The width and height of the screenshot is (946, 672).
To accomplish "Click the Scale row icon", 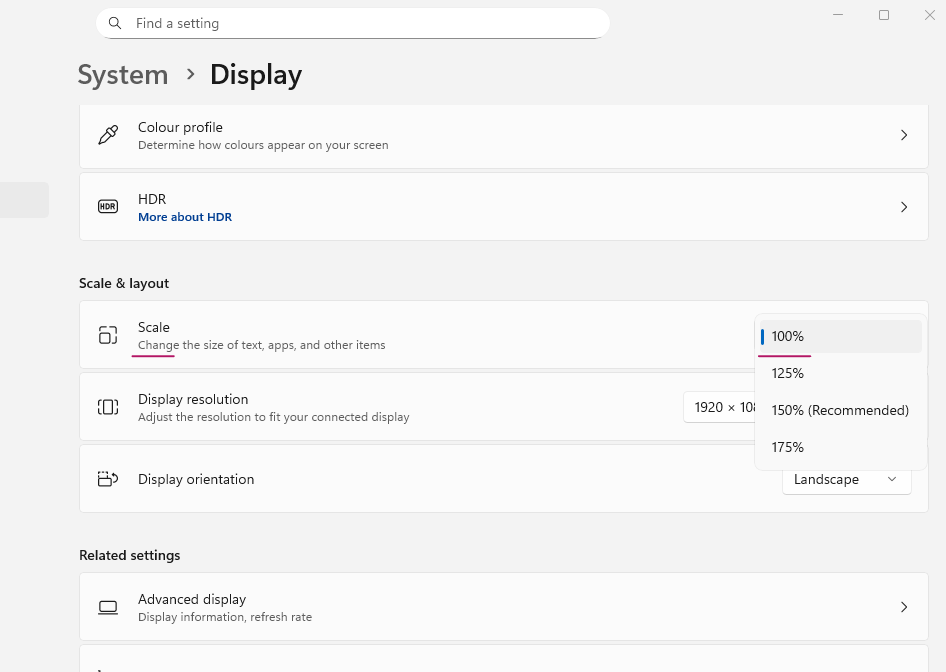I will click(x=108, y=335).
